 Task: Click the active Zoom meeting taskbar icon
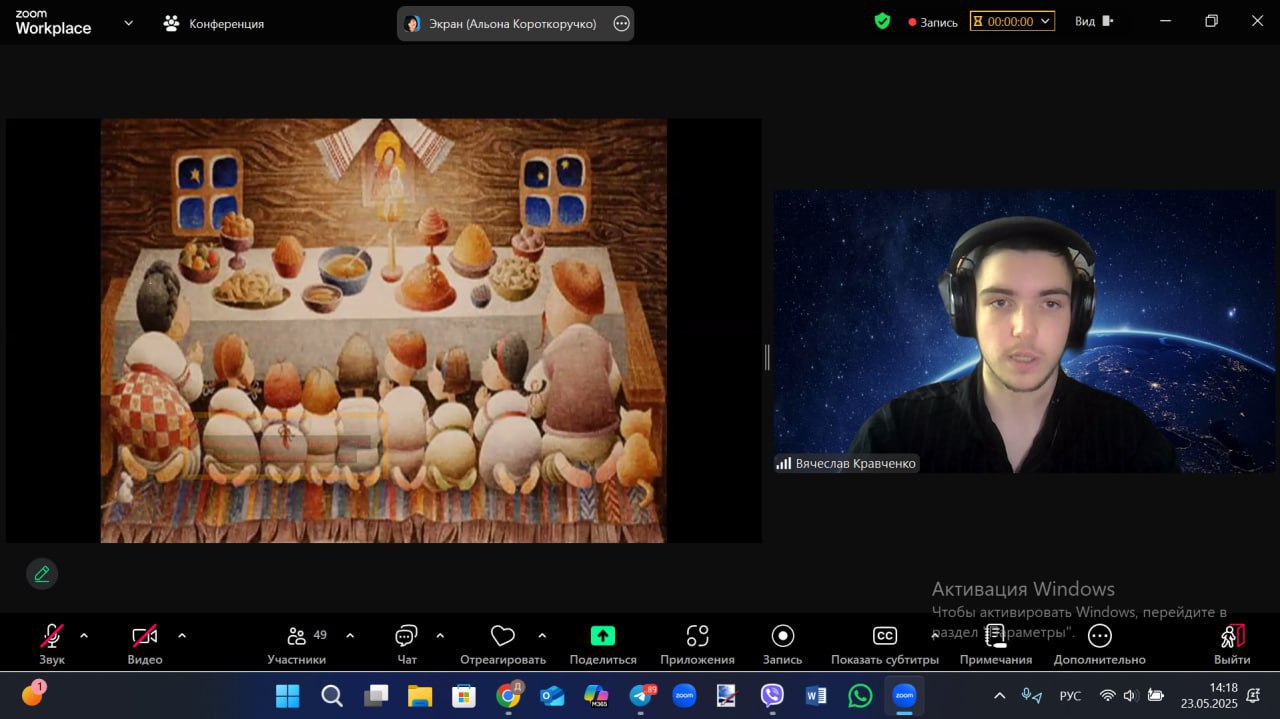tap(904, 695)
